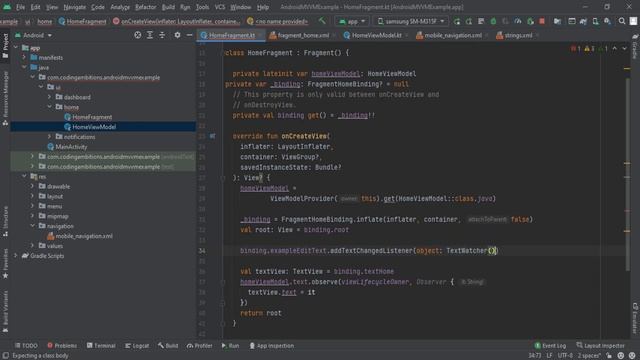The width and height of the screenshot is (640, 360).
Task: Select mobile_navigation.xml in the project tree
Action: pos(84,236)
